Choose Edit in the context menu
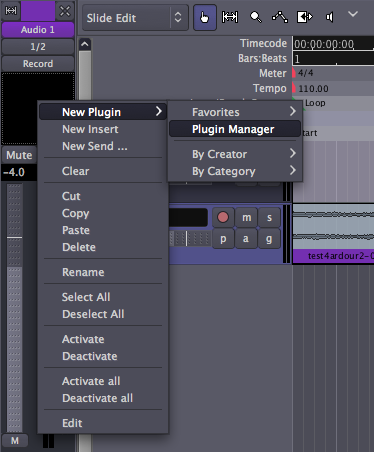 pyautogui.click(x=103, y=423)
